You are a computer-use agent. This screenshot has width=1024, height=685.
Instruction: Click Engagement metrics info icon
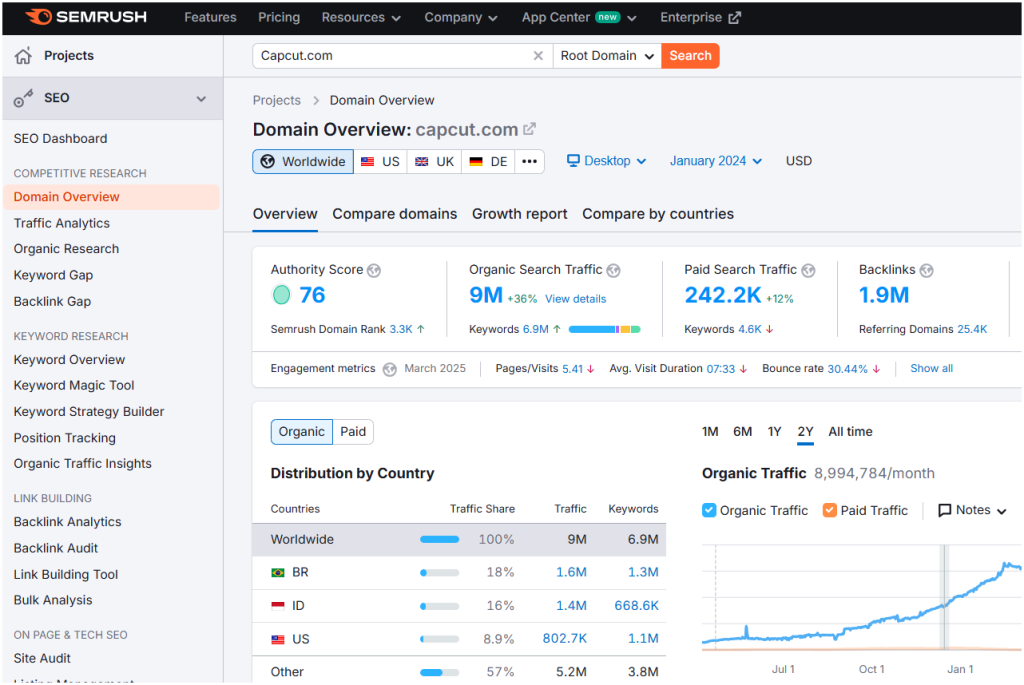click(x=390, y=370)
